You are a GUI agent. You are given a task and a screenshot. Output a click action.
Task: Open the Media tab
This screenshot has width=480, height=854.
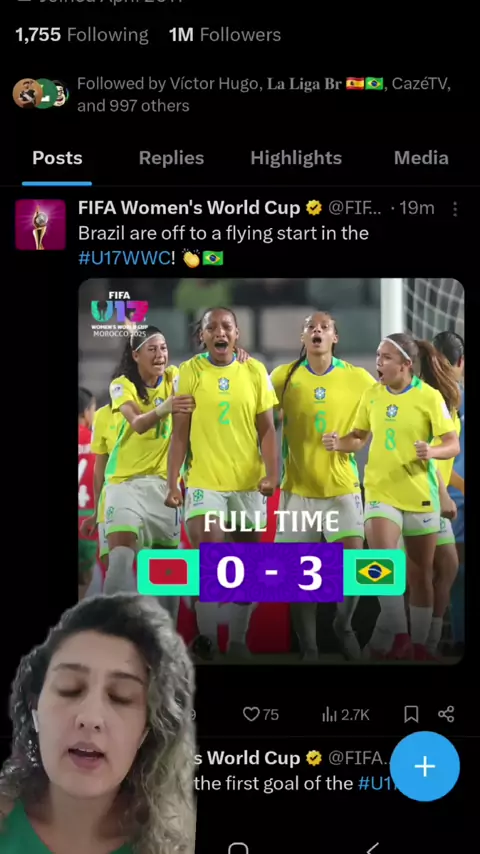pos(421,158)
